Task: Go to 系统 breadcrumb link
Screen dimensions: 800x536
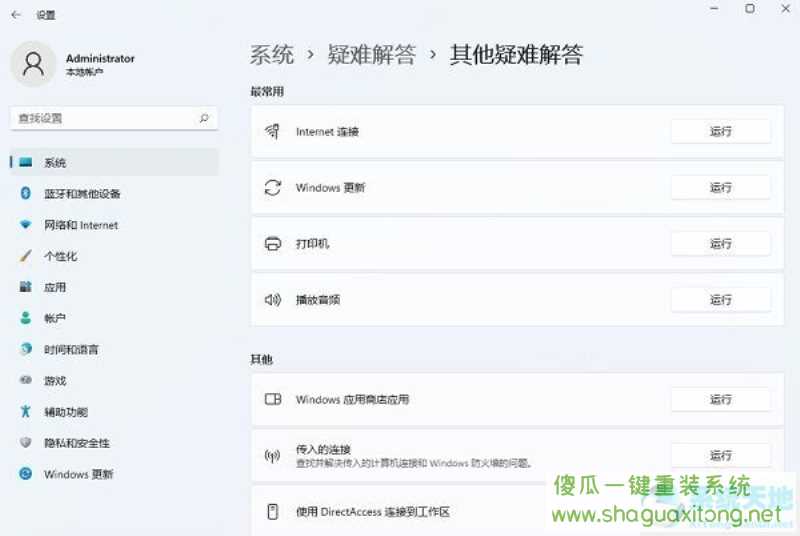Action: coord(272,55)
